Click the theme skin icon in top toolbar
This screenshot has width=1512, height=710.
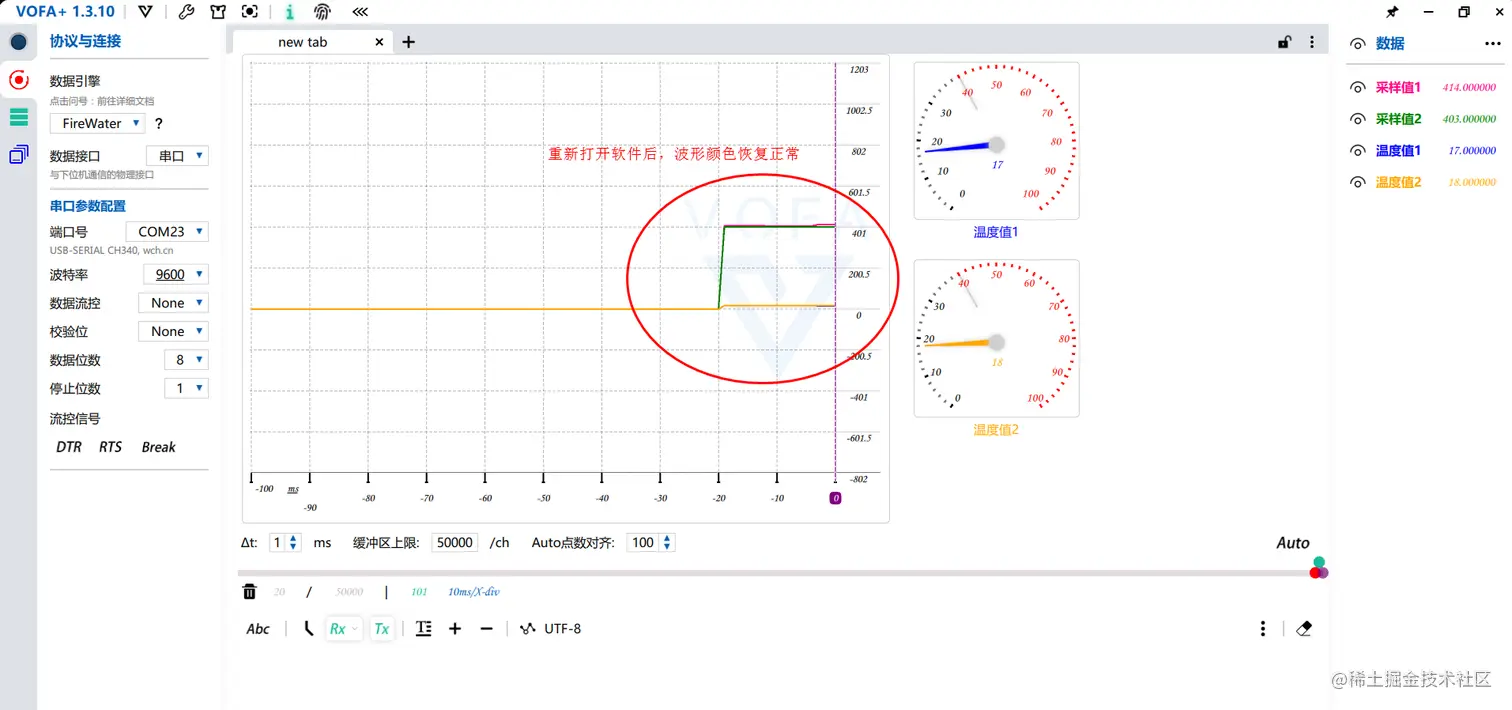click(x=217, y=11)
